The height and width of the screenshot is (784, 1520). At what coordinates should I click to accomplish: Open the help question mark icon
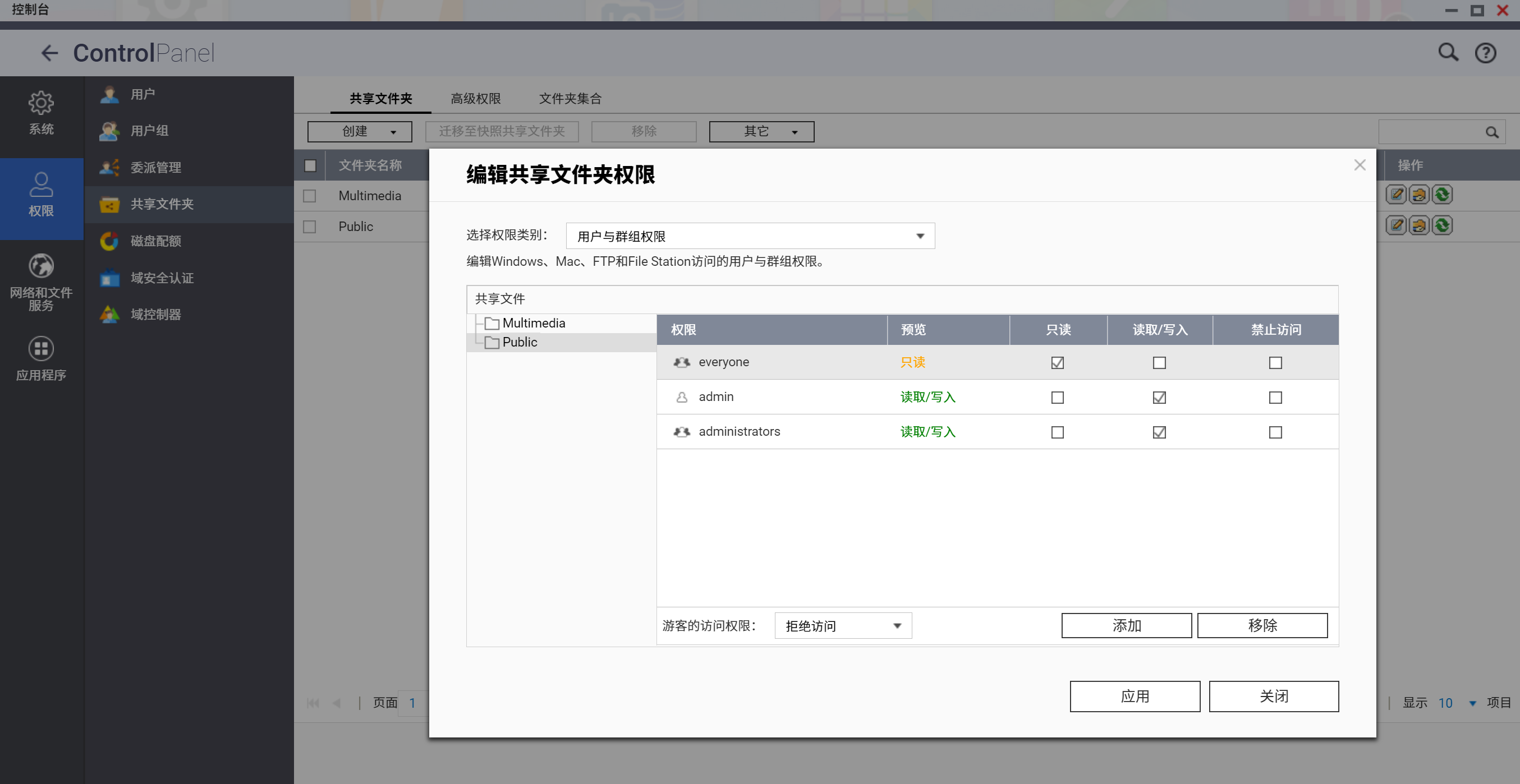pos(1485,53)
